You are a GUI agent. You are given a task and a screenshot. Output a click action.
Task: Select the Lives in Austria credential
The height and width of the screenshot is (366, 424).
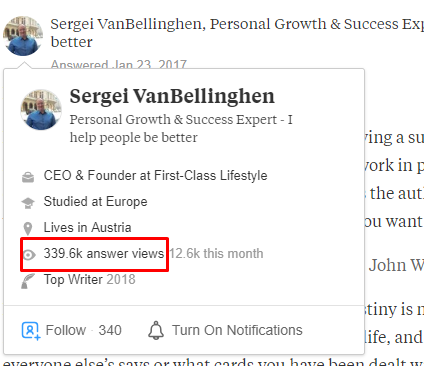[87, 228]
